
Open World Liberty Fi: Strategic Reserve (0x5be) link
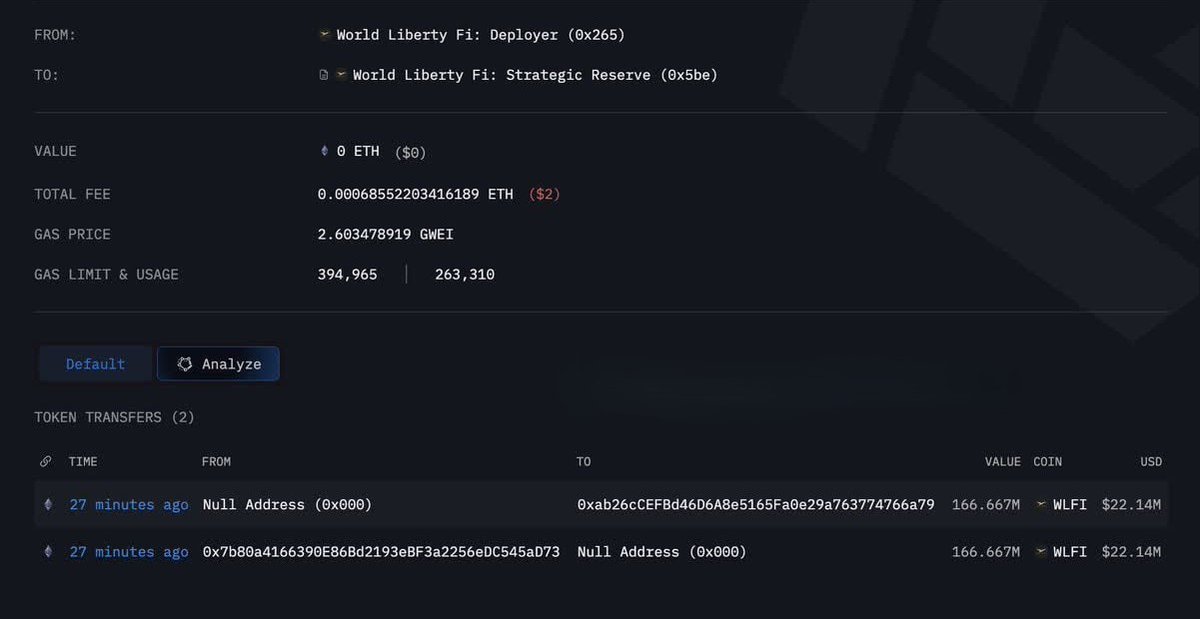click(x=535, y=75)
